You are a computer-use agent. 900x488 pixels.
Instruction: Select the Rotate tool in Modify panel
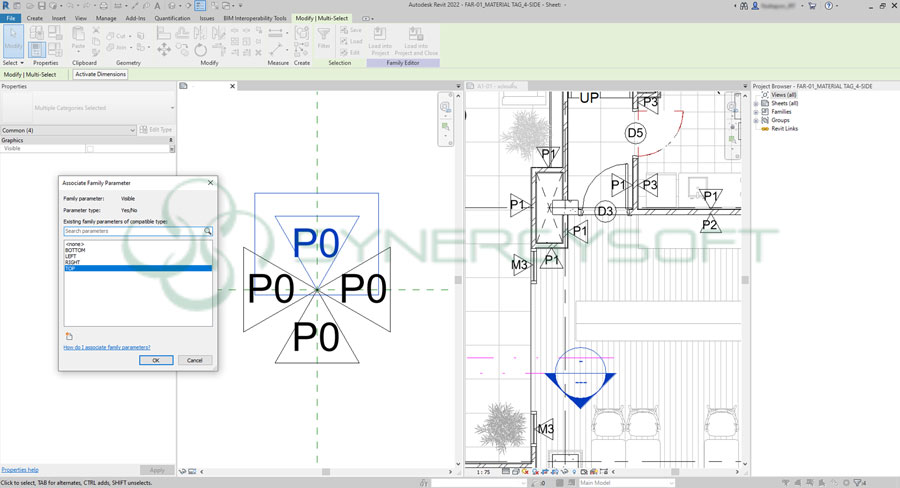point(201,49)
